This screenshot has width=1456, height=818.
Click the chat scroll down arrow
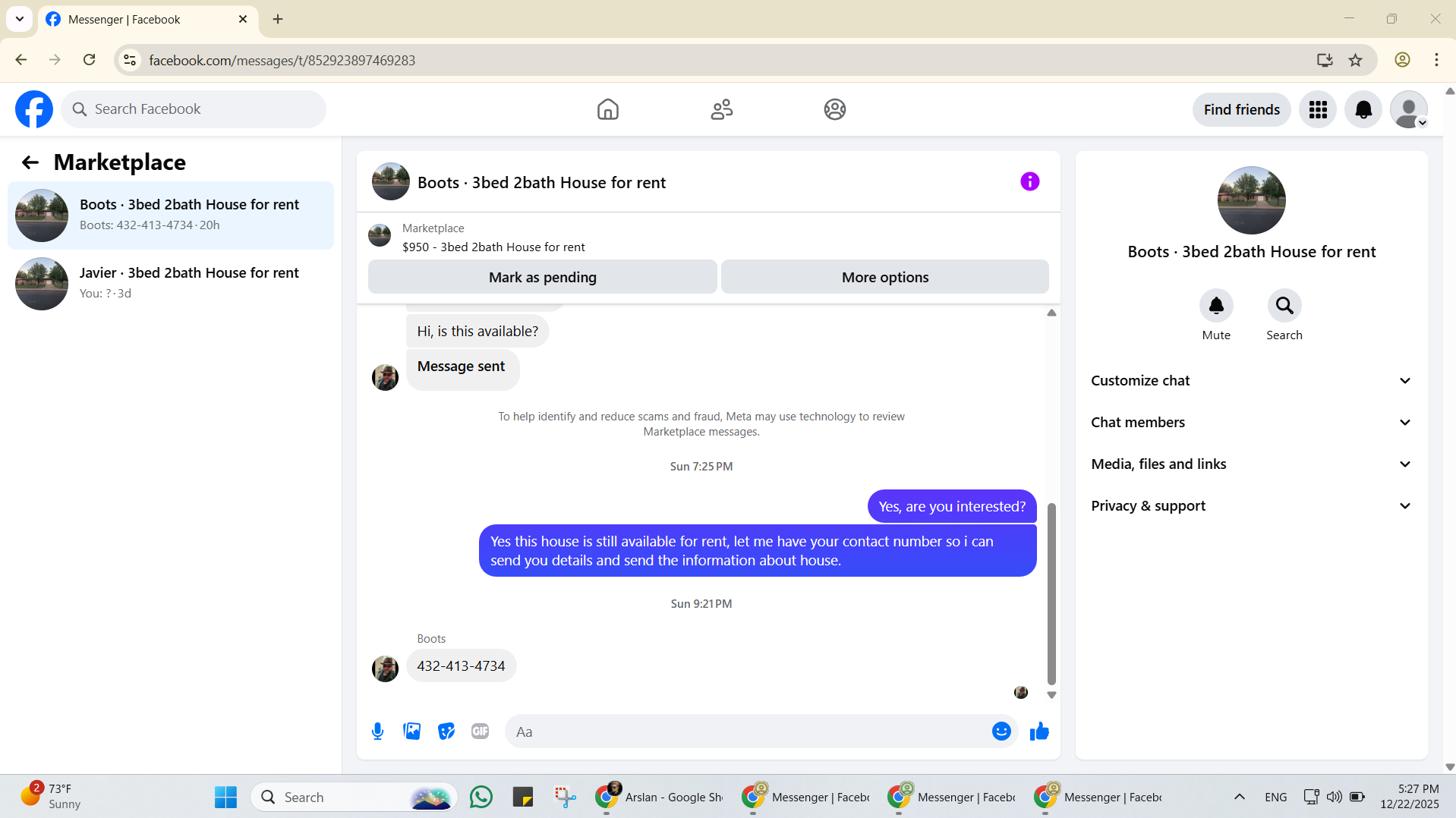1051,695
